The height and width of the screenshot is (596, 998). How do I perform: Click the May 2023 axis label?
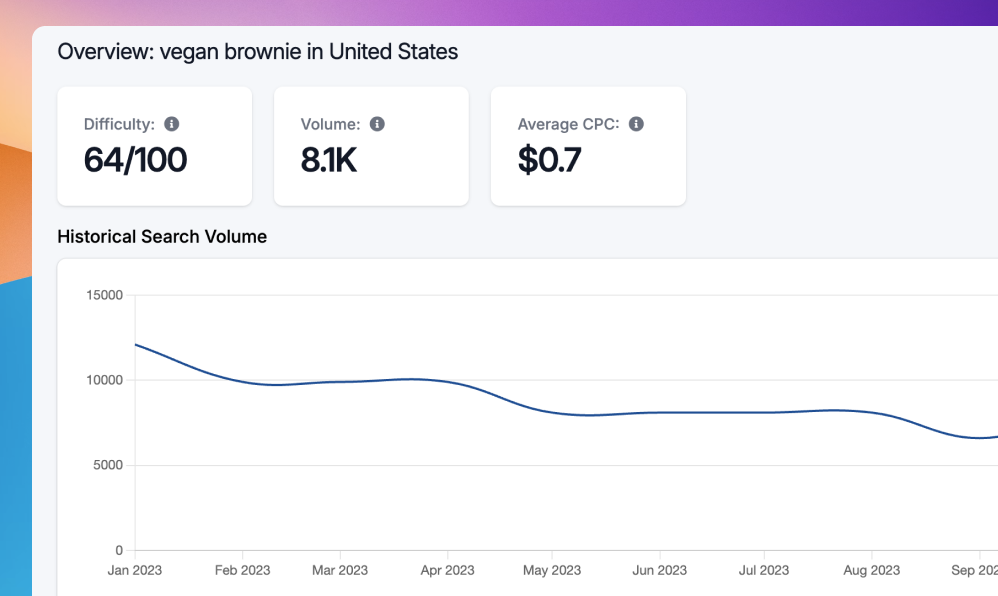coord(552,570)
